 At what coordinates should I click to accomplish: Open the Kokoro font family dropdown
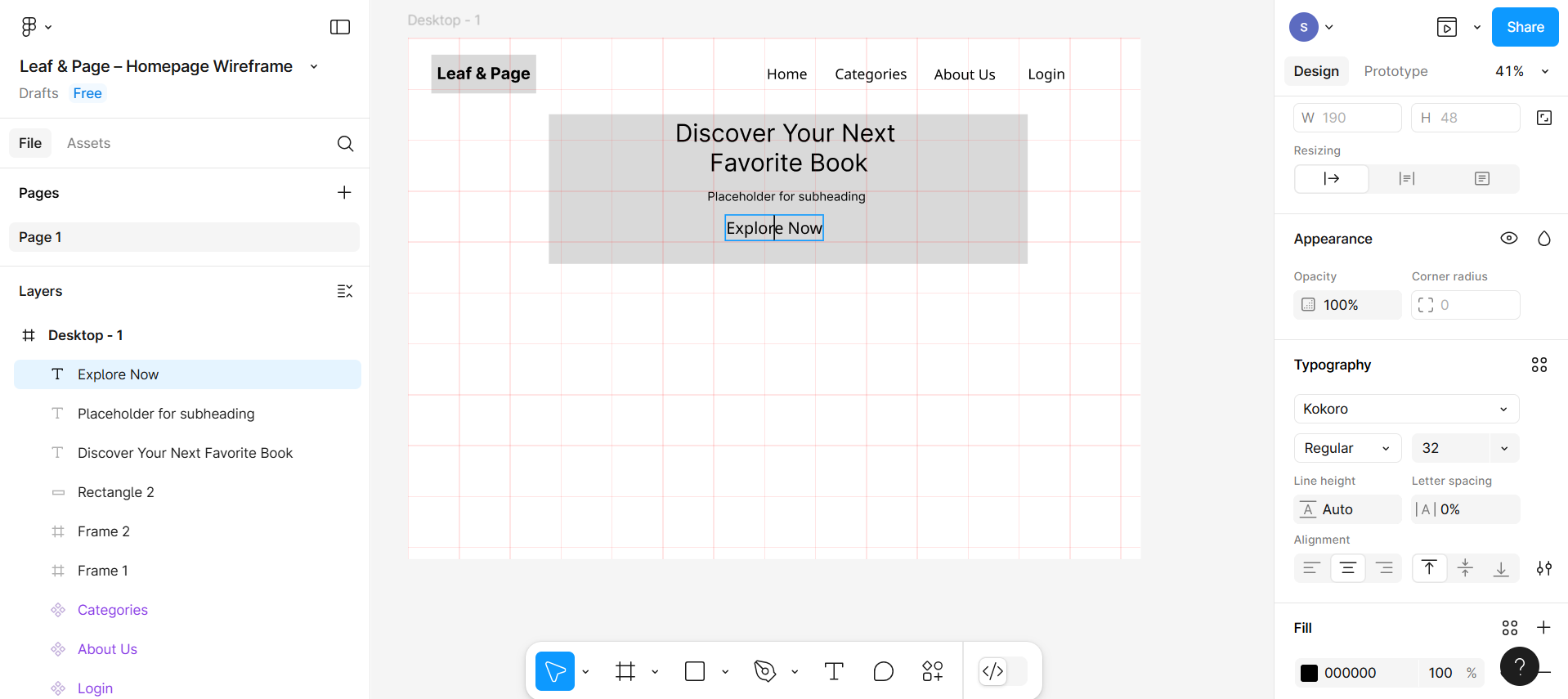(x=1406, y=409)
